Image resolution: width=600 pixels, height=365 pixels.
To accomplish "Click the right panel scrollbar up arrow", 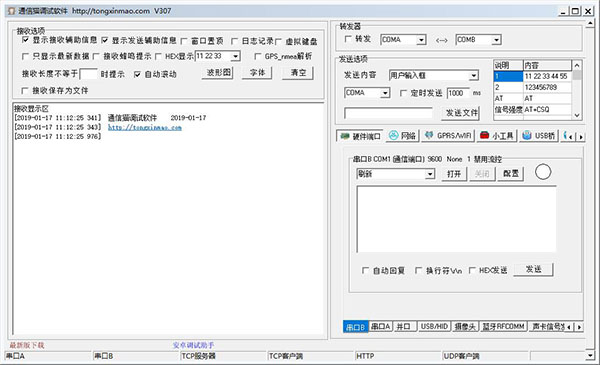I will pyautogui.click(x=590, y=24).
